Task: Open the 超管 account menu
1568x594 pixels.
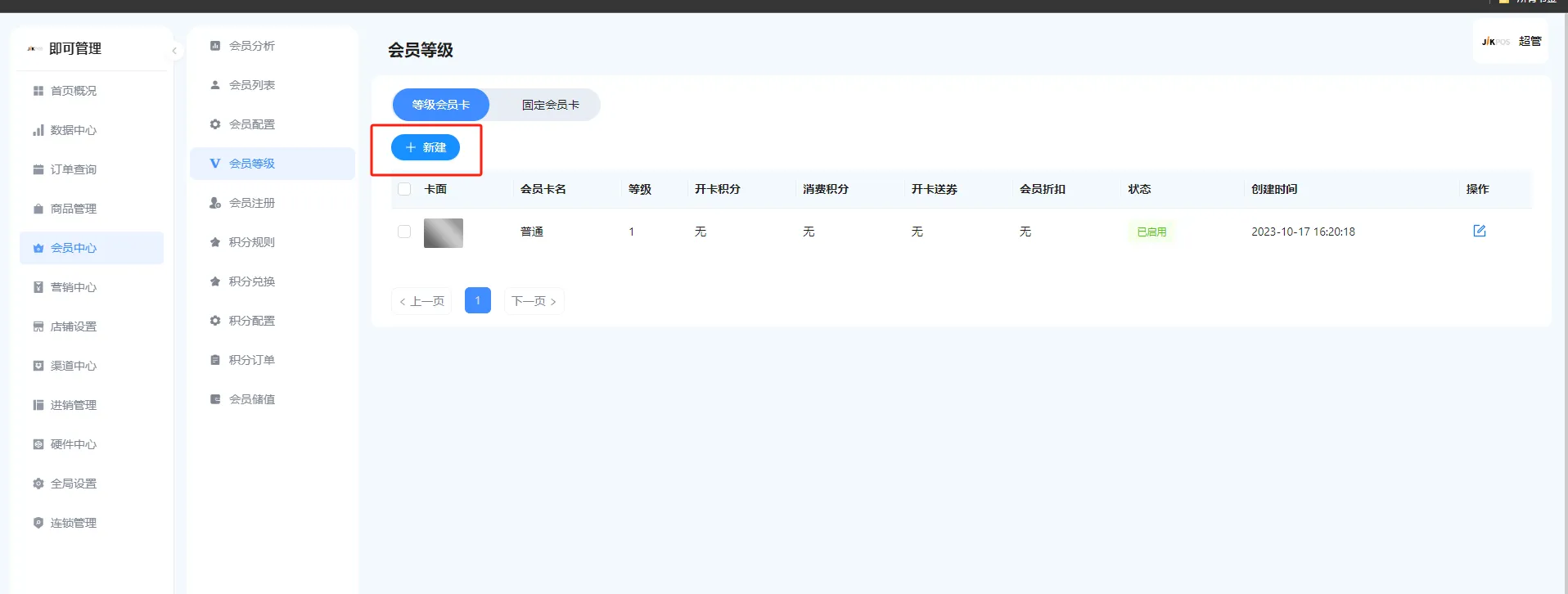Action: point(1529,41)
